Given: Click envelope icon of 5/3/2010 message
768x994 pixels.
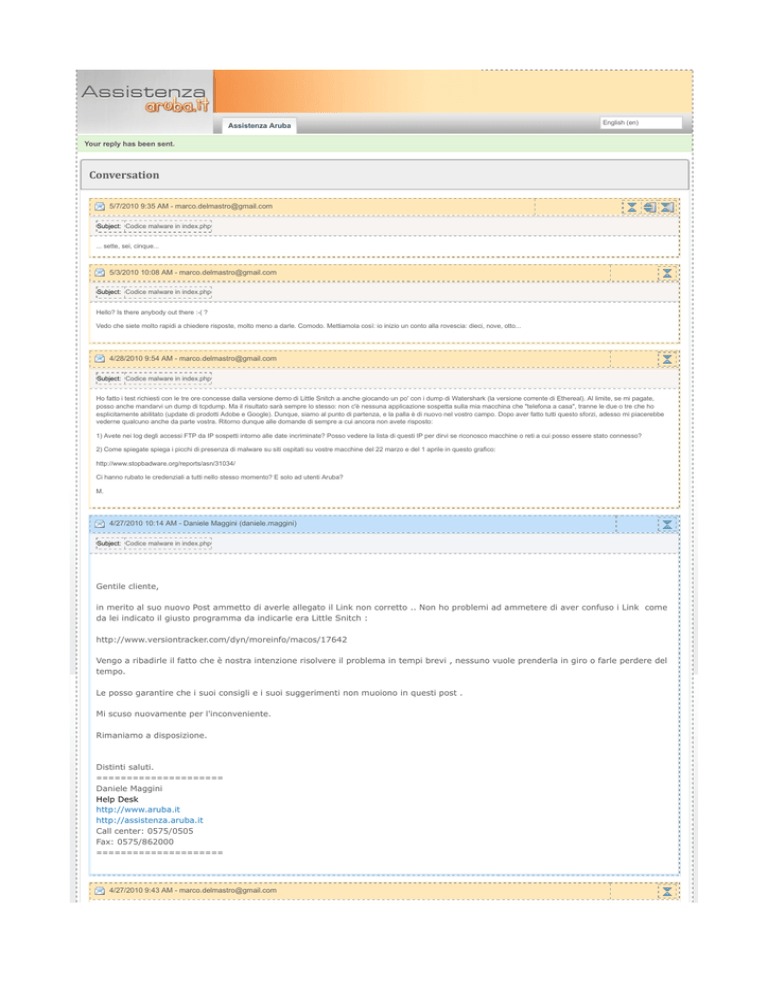Looking at the screenshot, I should point(100,273).
